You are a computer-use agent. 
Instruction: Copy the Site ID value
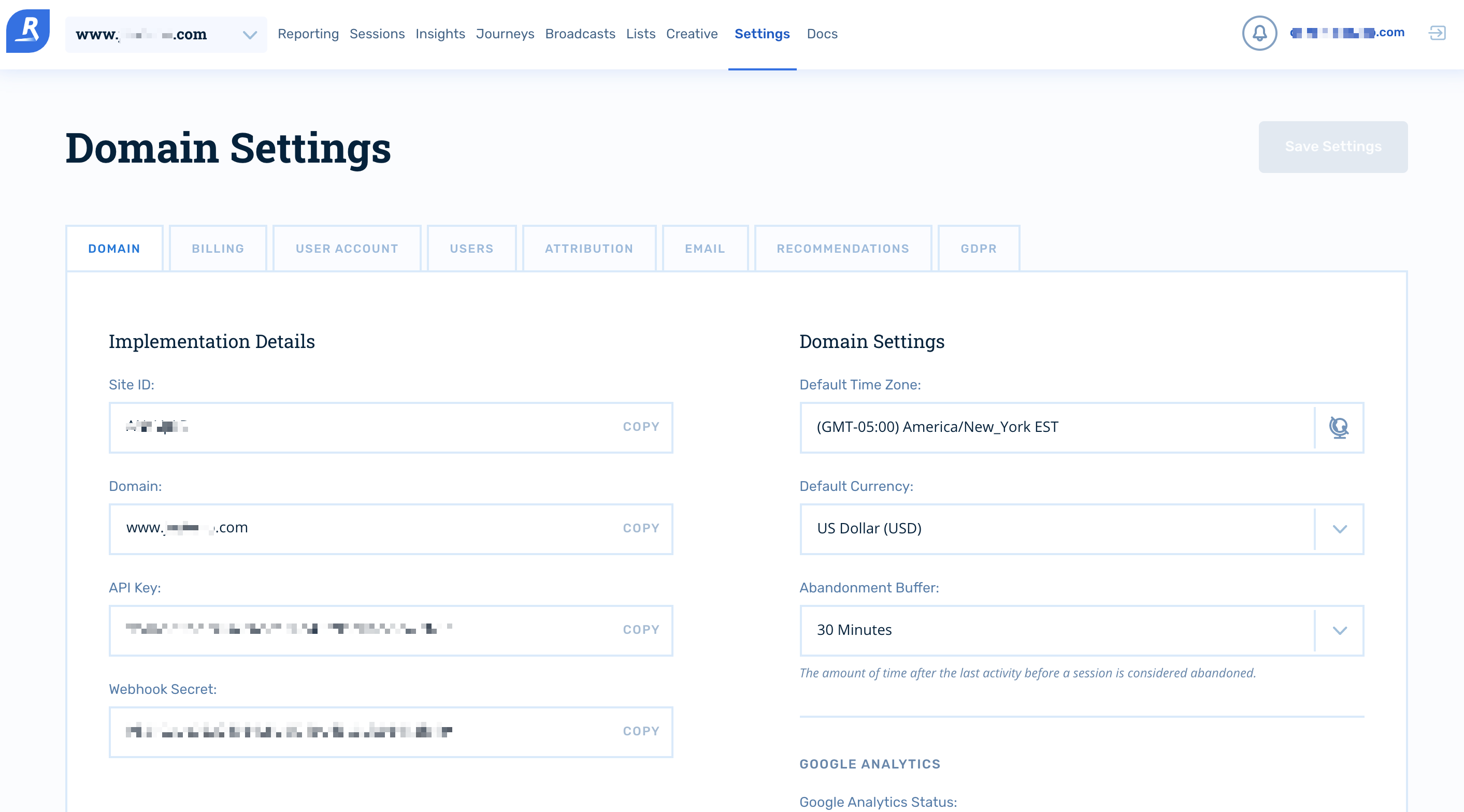[x=640, y=427]
